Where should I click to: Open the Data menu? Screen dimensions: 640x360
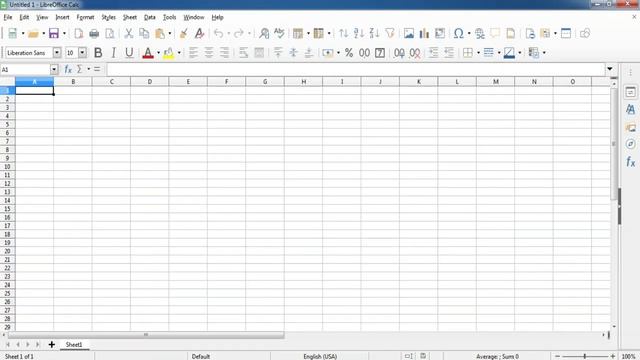click(x=150, y=17)
